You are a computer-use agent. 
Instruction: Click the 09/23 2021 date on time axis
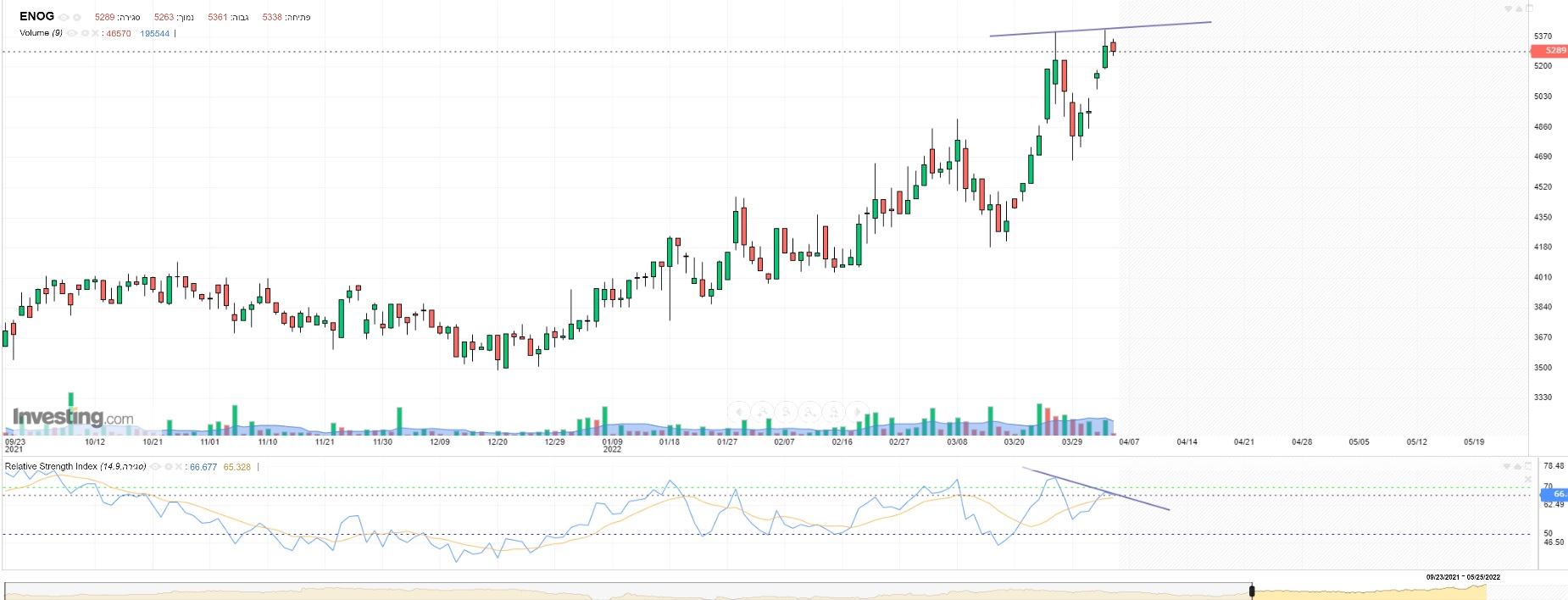pos(15,445)
